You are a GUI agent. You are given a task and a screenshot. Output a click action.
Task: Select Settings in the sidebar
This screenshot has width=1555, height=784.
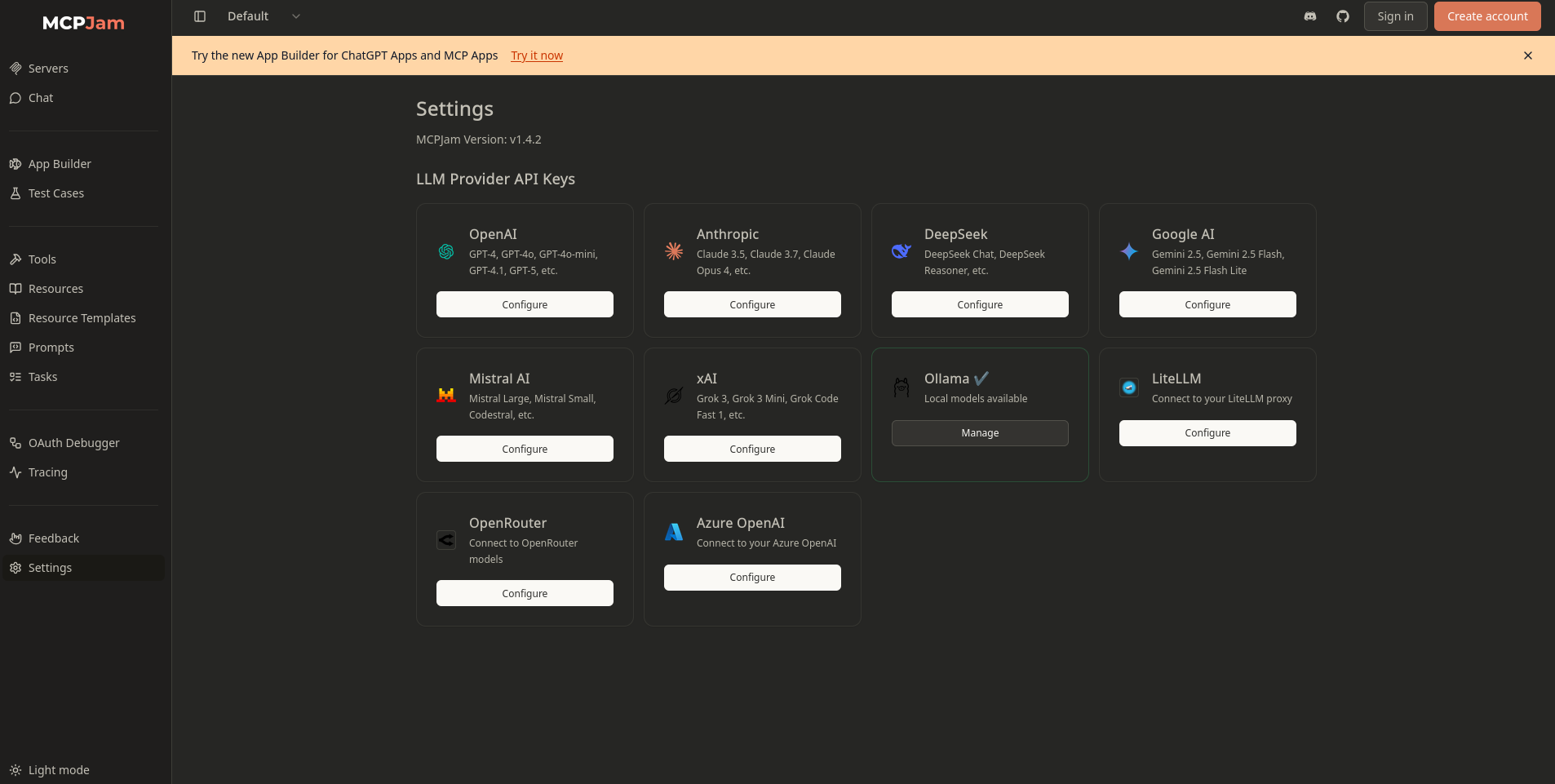pos(83,568)
